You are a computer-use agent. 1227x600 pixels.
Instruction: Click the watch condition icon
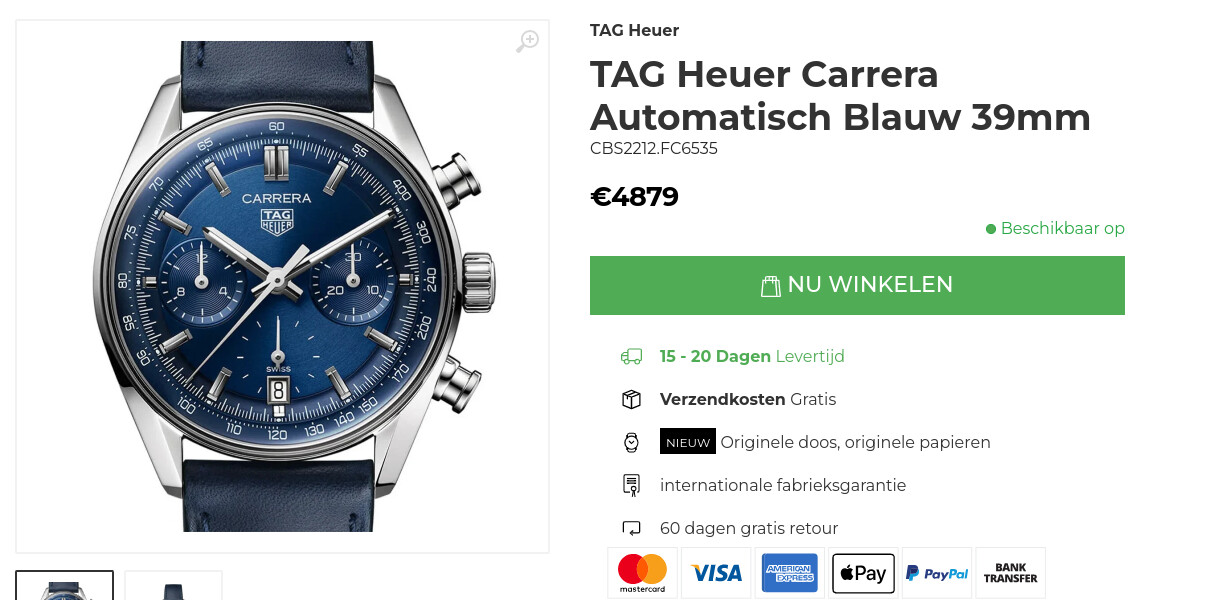pyautogui.click(x=631, y=442)
